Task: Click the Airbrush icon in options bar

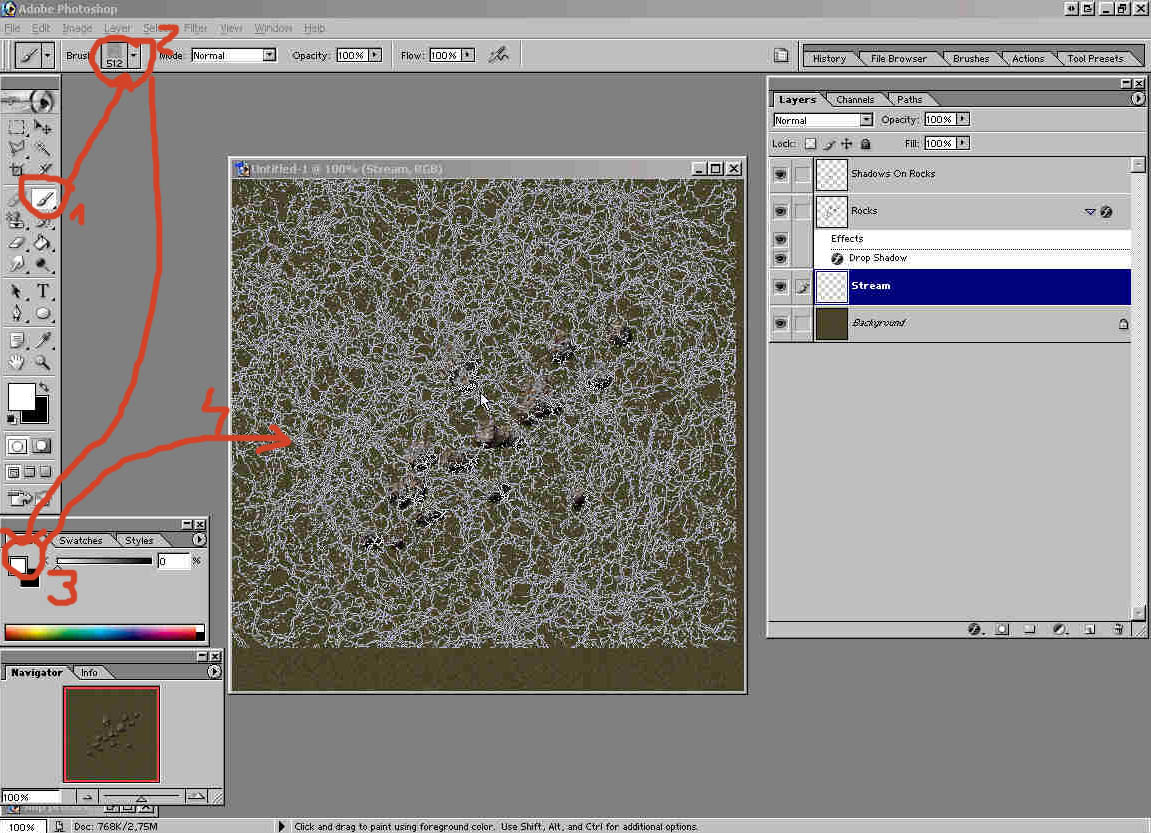Action: 498,56
